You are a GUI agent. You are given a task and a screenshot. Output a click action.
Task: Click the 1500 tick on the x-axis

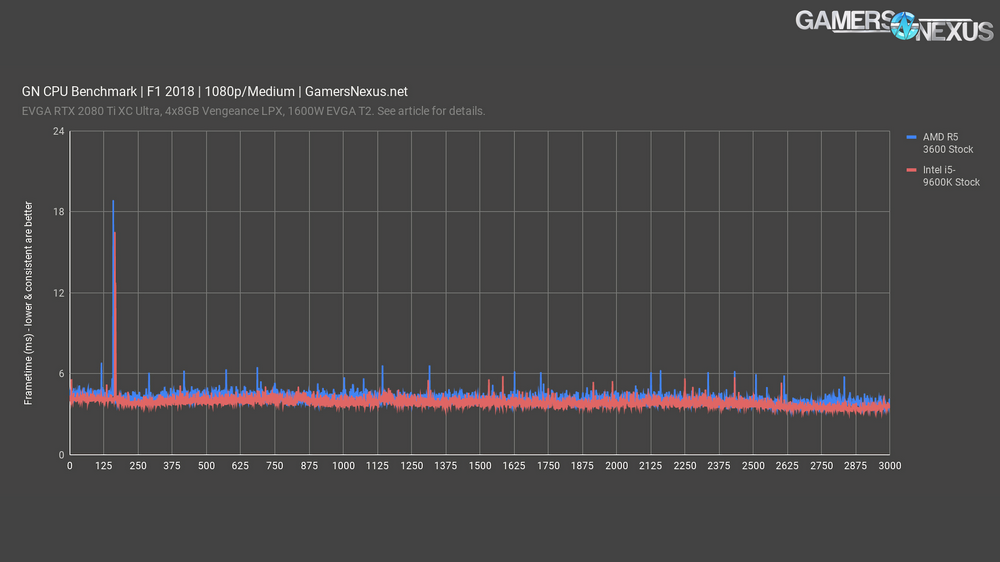(480, 466)
